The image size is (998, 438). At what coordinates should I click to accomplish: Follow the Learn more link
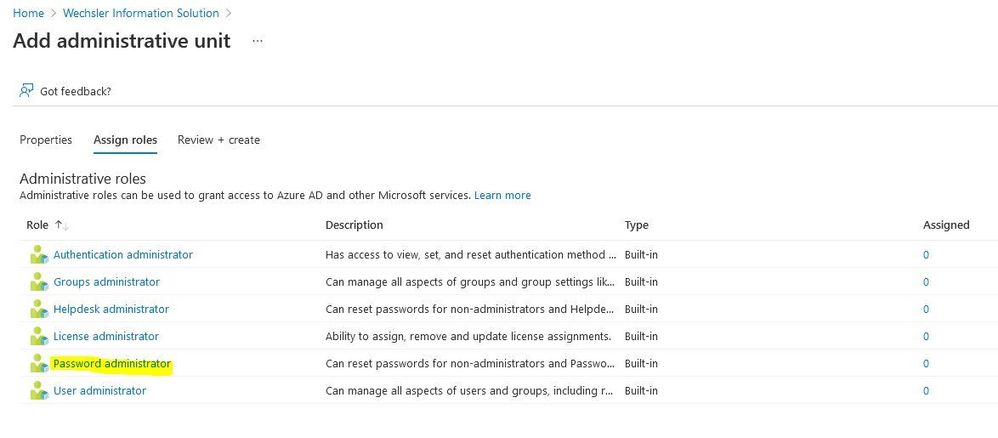point(502,195)
